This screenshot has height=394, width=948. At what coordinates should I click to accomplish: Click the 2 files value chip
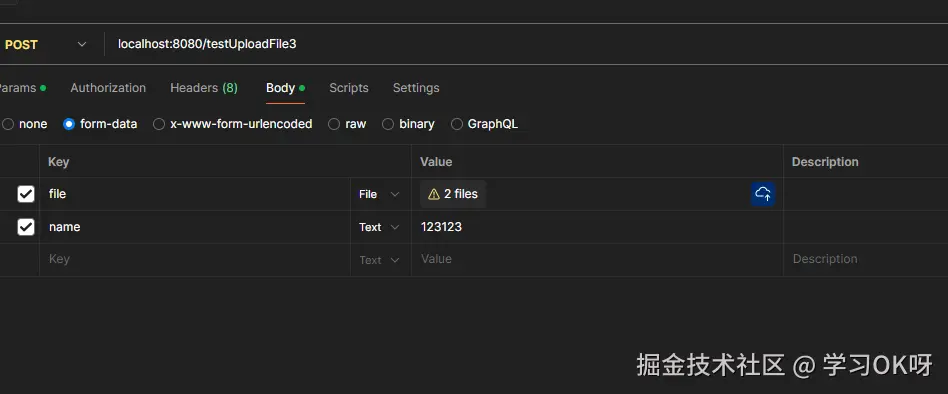[453, 194]
